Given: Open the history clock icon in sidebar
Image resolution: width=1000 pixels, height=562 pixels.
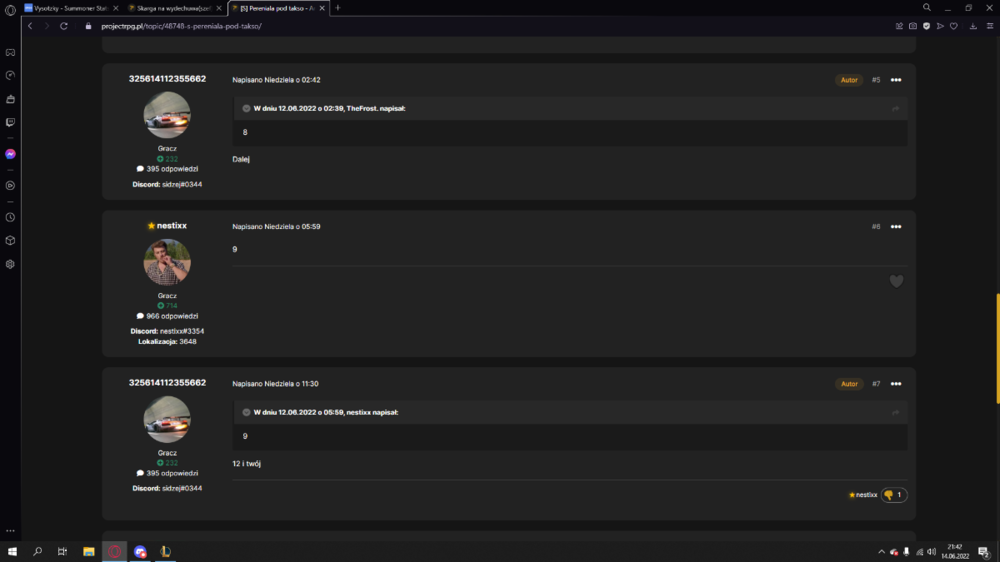Looking at the screenshot, I should pos(10,218).
